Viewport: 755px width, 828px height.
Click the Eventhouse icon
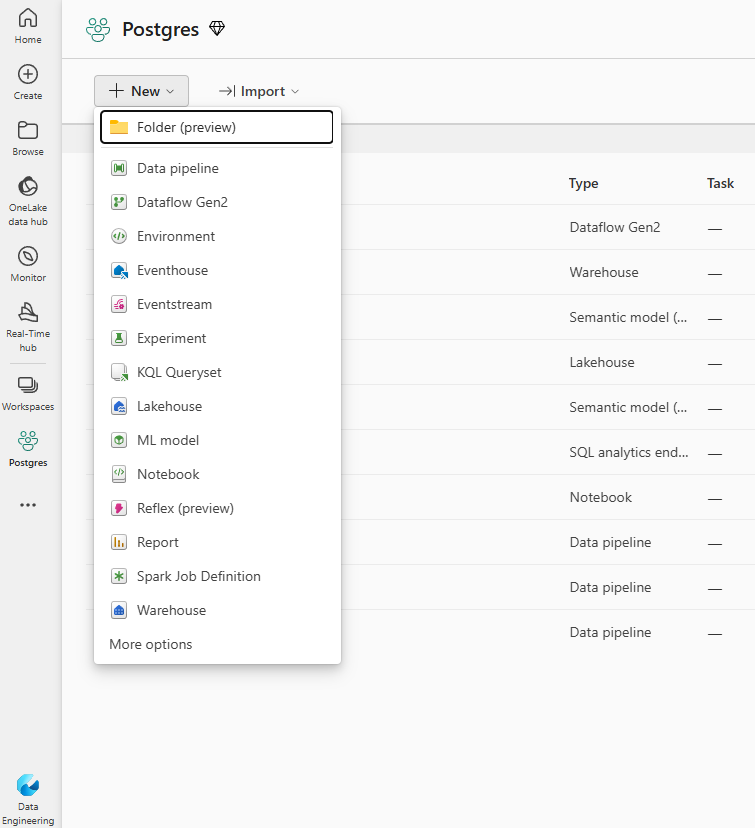click(x=119, y=270)
